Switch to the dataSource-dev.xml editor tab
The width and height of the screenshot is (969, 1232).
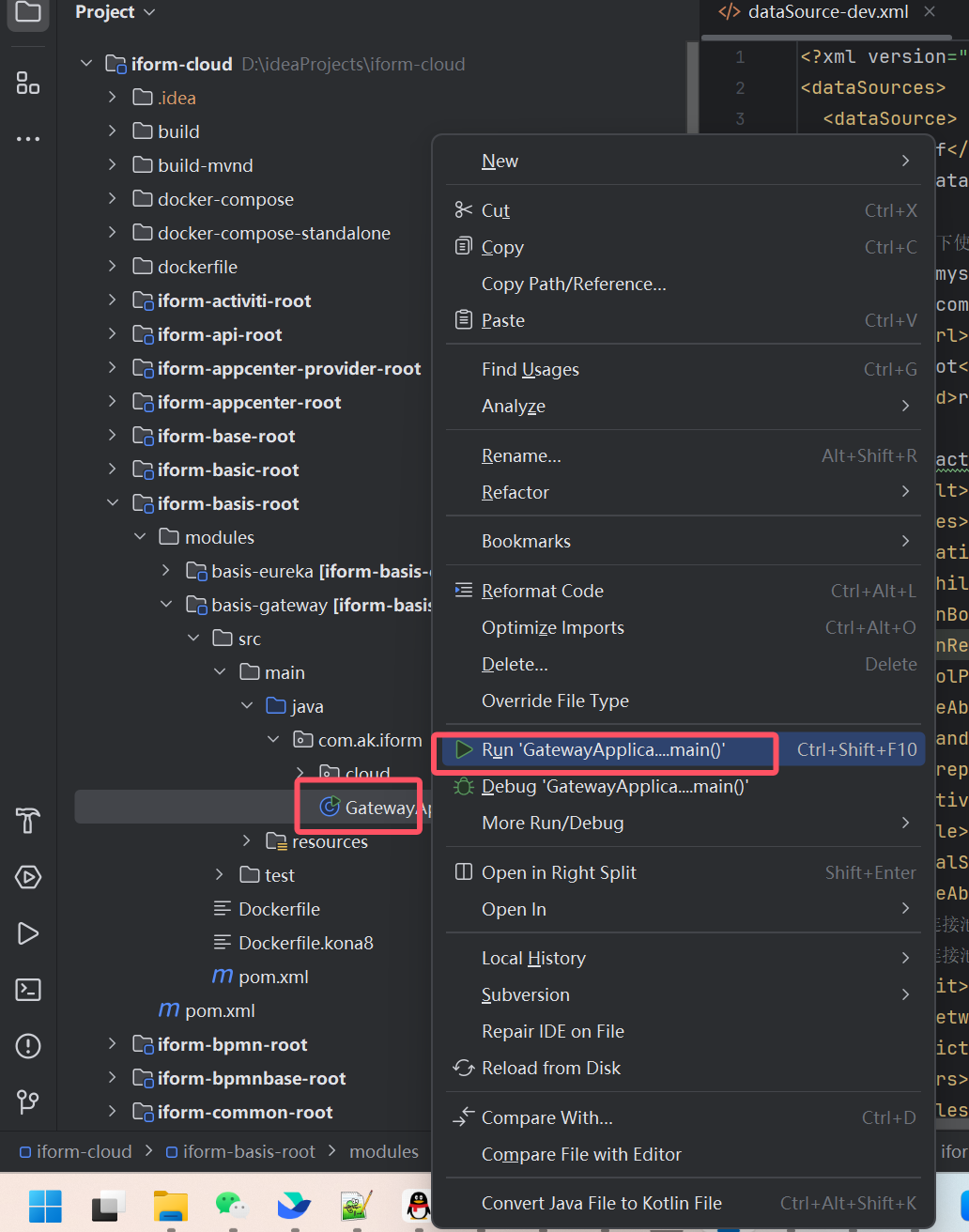click(826, 12)
